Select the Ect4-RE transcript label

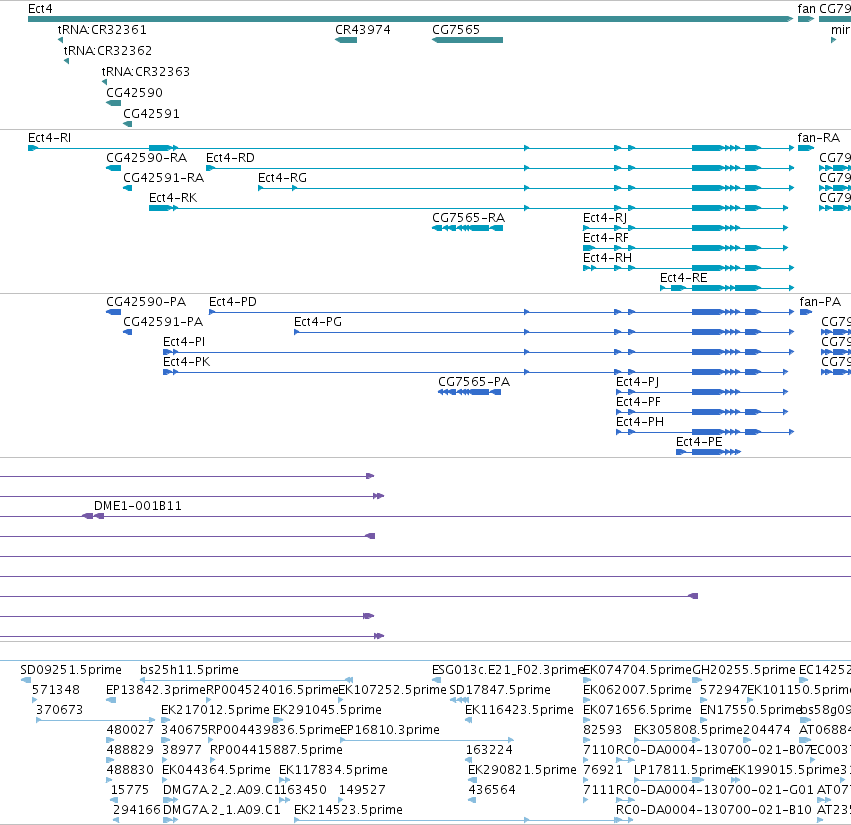(x=684, y=278)
